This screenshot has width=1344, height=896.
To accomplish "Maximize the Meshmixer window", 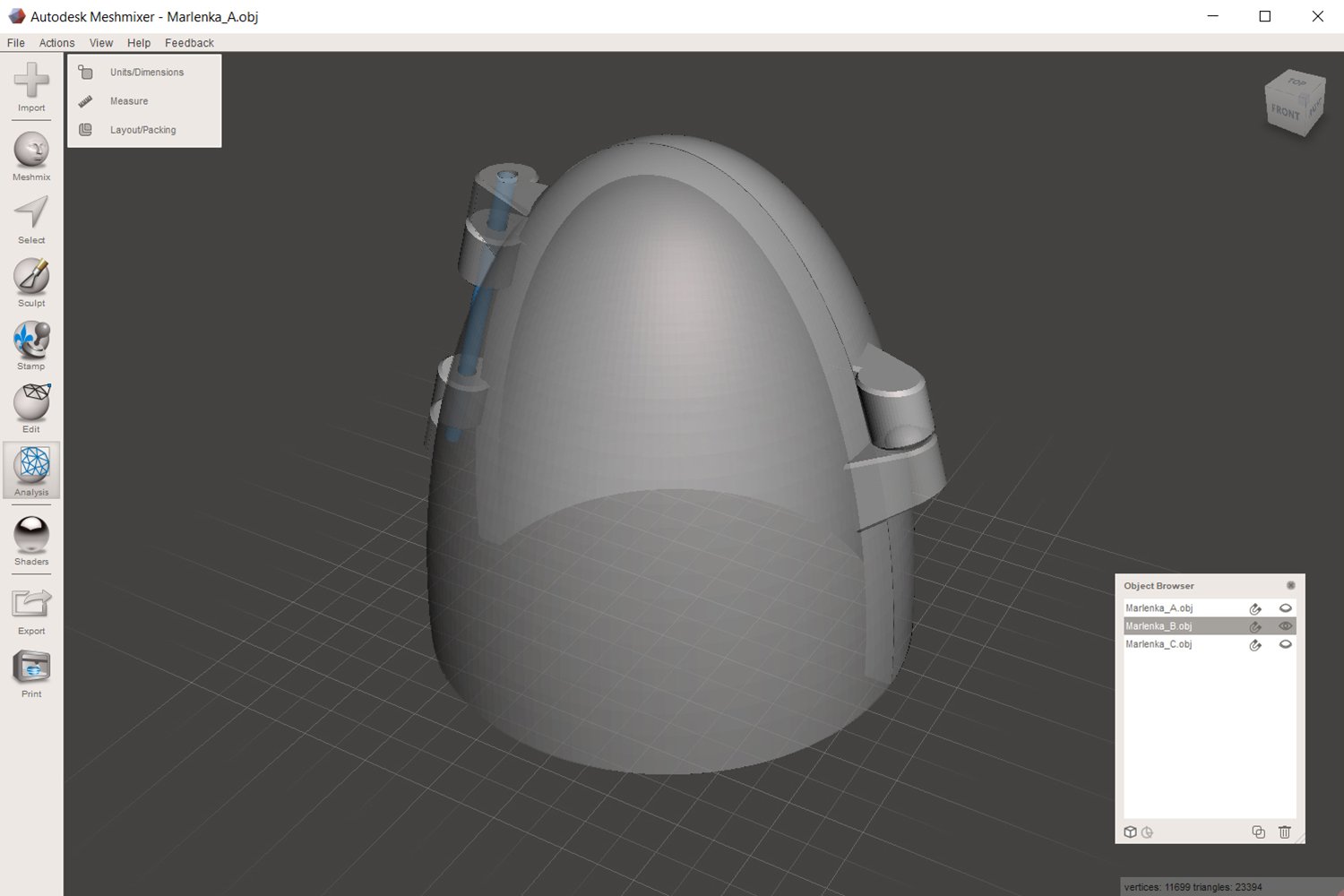I will (x=1265, y=16).
